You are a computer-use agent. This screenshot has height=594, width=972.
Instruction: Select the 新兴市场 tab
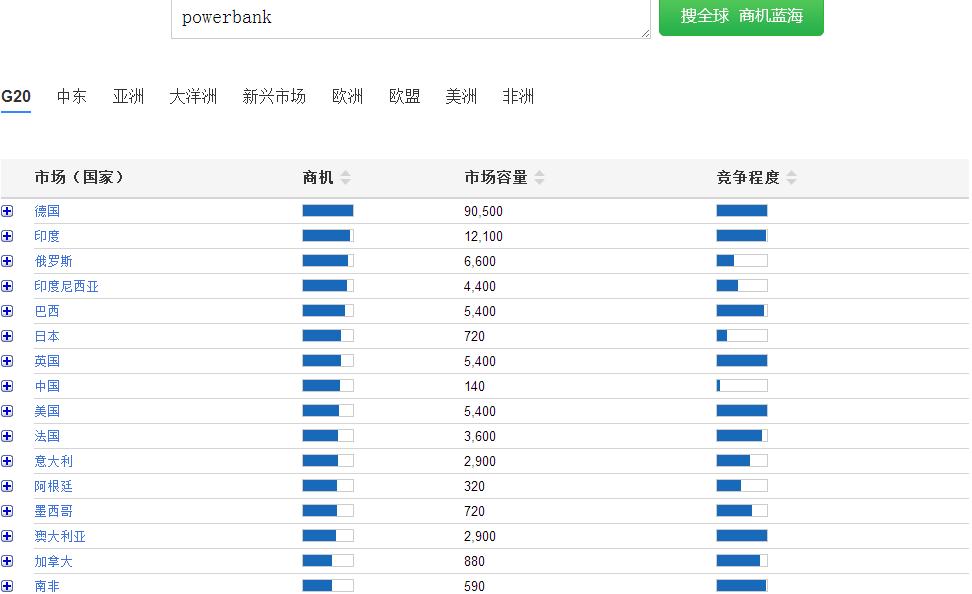pos(274,96)
